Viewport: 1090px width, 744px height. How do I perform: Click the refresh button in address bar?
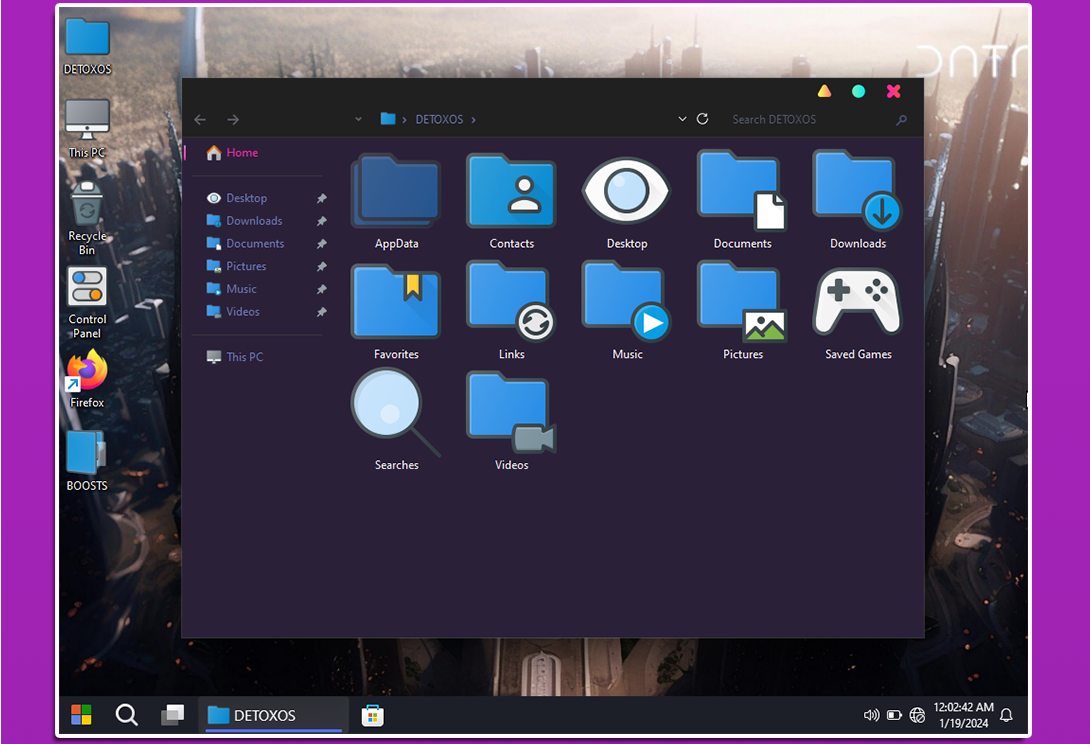pos(702,119)
